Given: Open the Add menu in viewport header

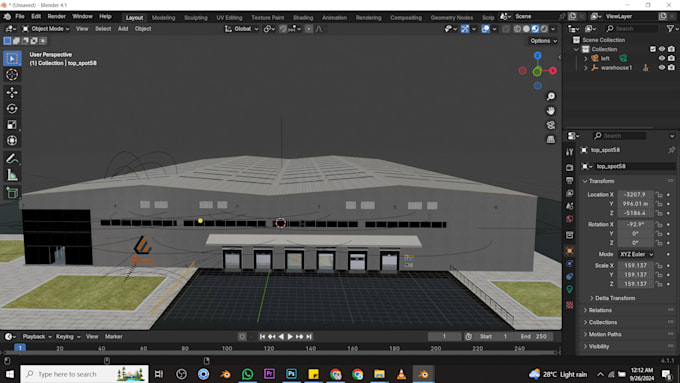Looking at the screenshot, I should (123, 29).
